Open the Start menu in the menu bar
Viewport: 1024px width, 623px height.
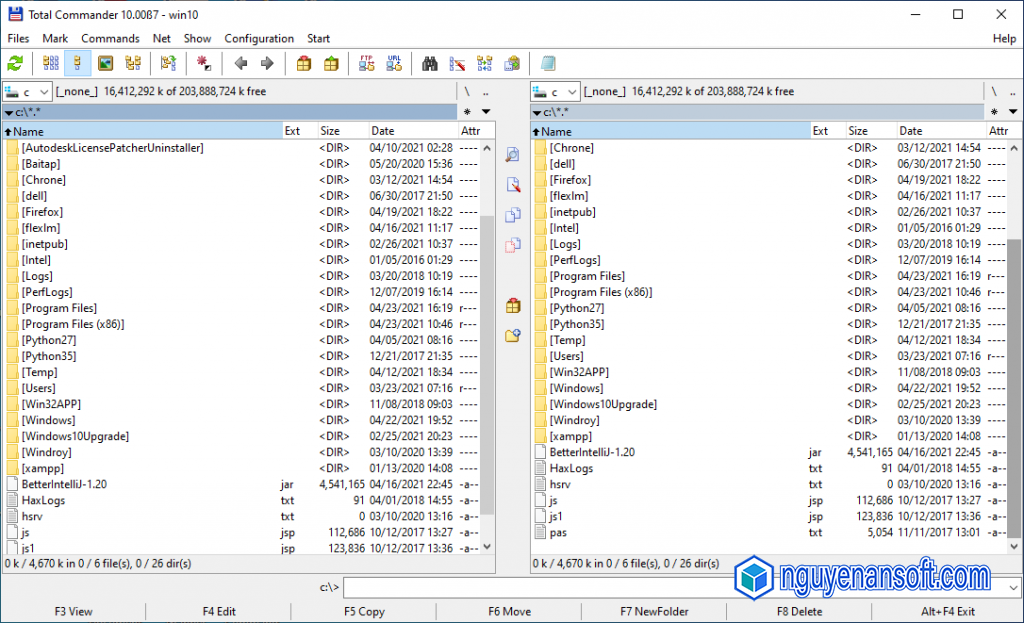point(319,39)
